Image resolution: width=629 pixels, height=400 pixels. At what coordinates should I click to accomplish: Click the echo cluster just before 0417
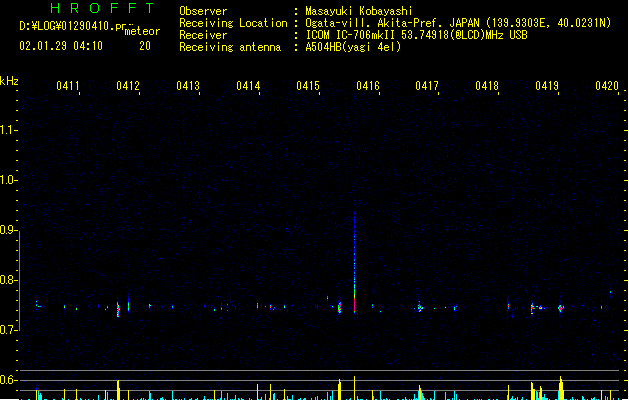(420, 308)
